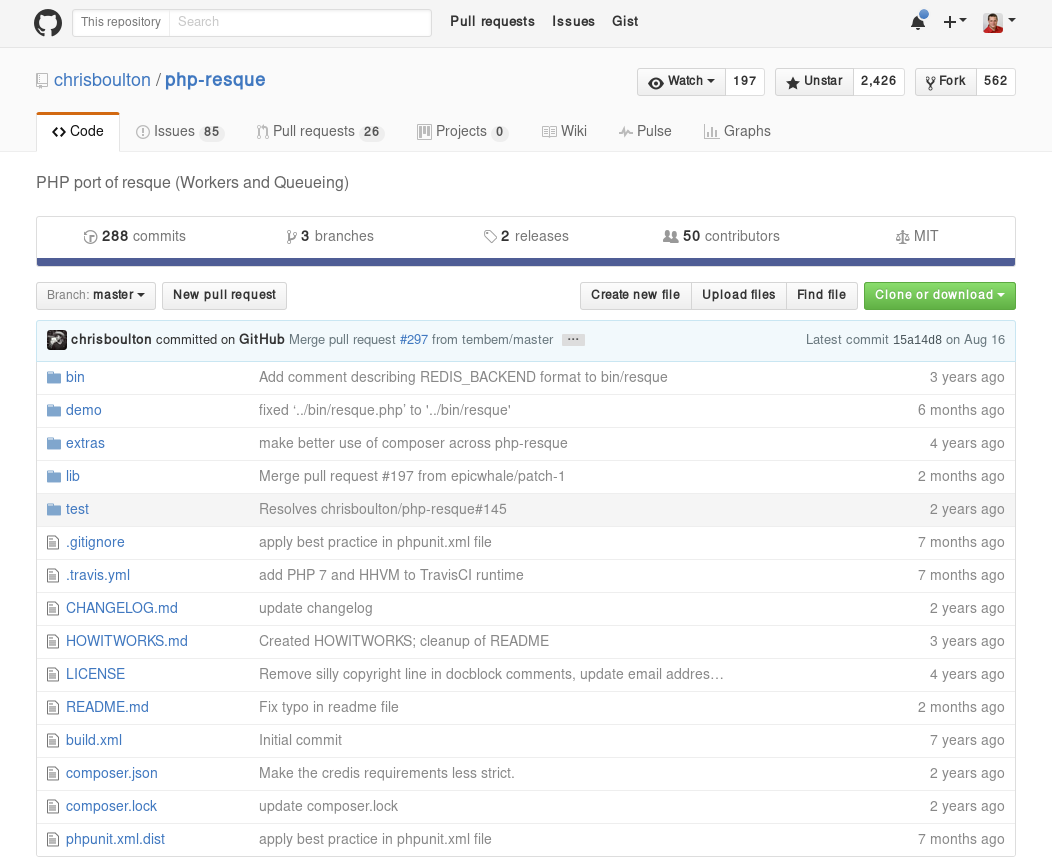
Task: Open the MIT license link
Action: click(x=916, y=236)
